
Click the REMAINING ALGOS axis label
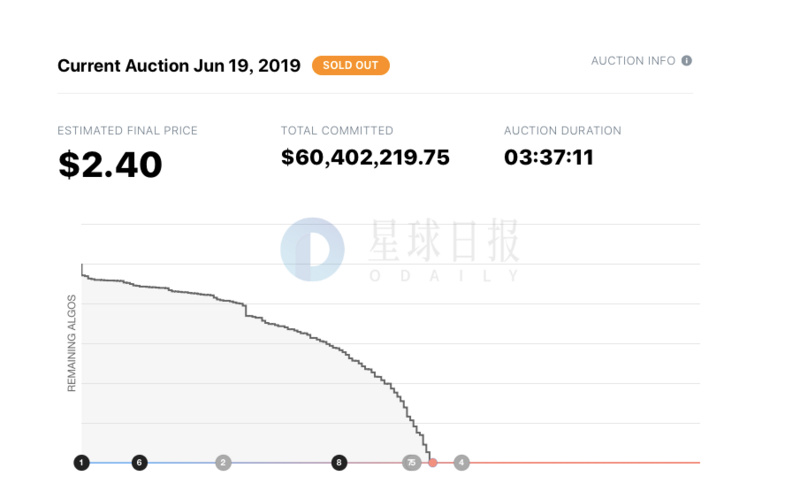point(72,343)
